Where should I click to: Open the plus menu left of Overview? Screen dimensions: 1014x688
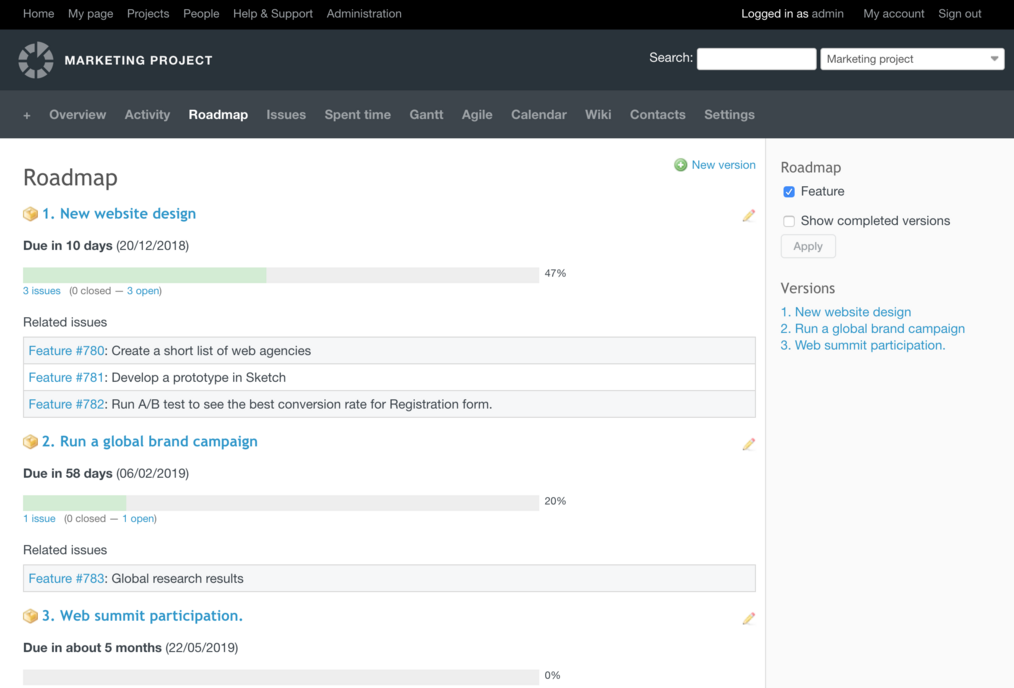(x=27, y=115)
